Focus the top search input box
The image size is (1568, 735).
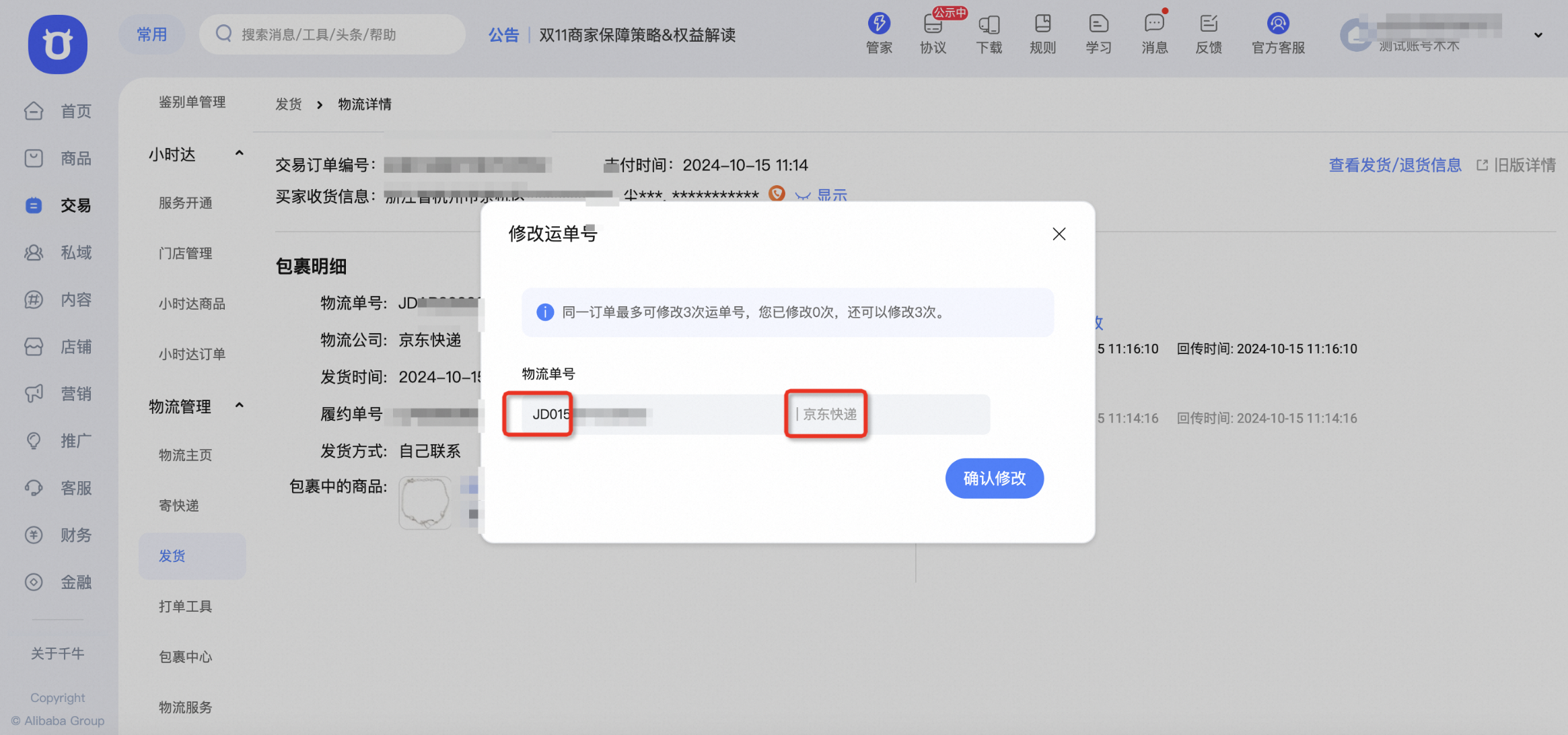332,34
